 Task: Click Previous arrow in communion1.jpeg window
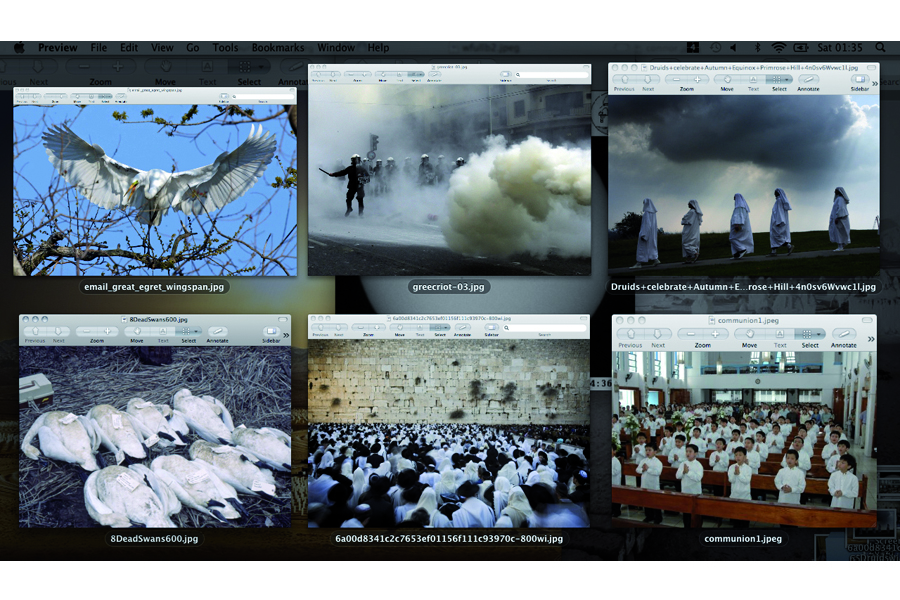click(x=630, y=334)
